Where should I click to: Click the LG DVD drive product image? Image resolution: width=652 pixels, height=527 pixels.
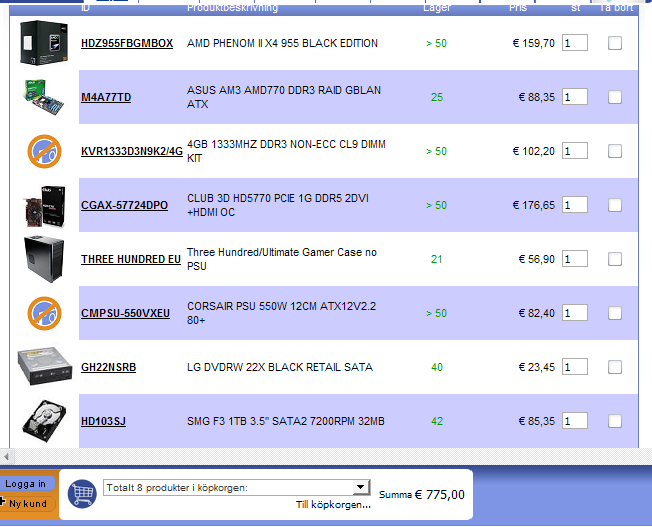pyautogui.click(x=45, y=366)
